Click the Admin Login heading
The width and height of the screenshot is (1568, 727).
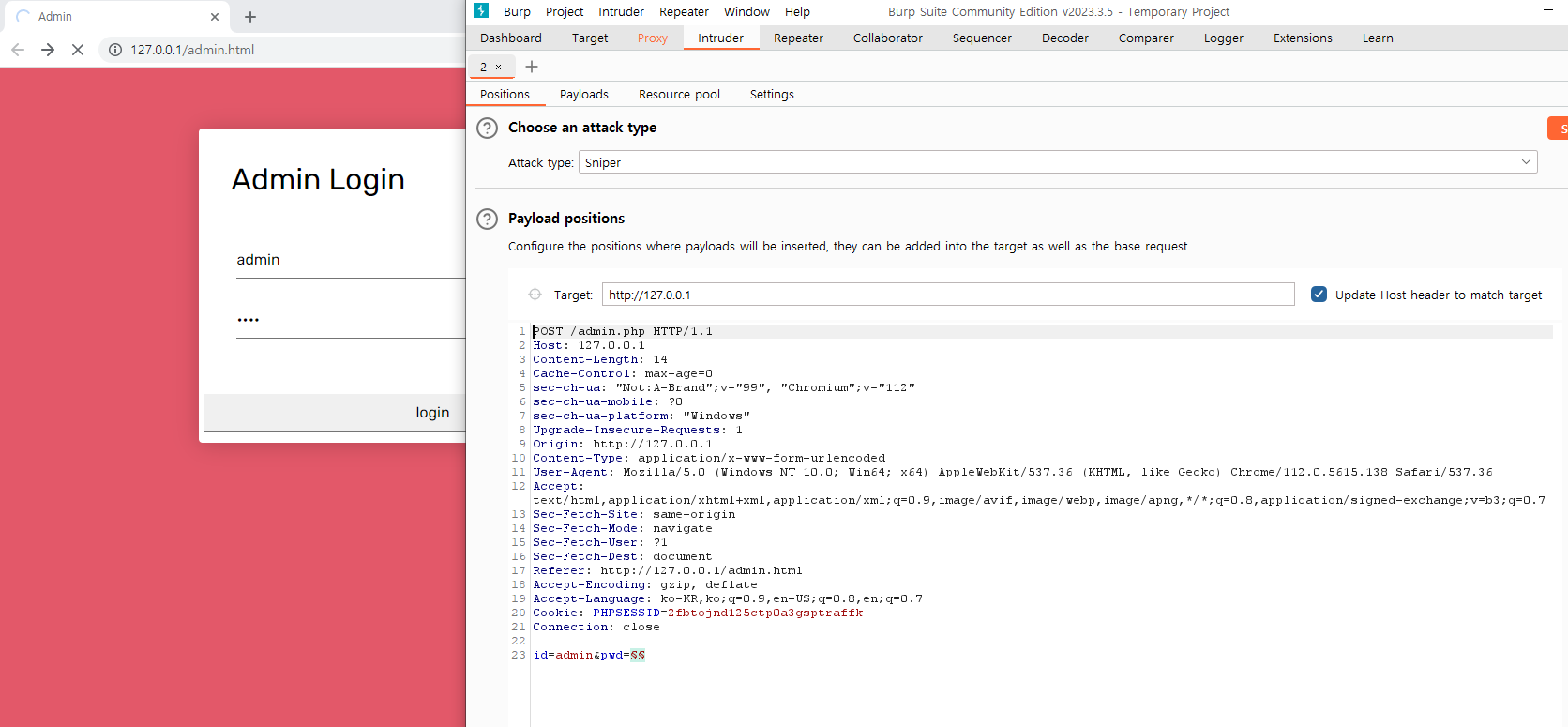pos(318,179)
